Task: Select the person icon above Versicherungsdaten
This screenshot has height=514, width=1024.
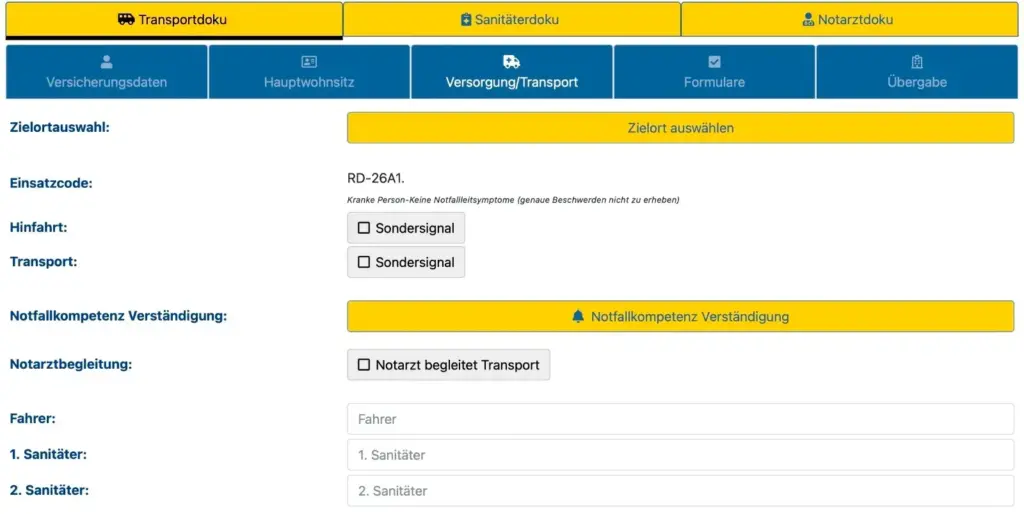Action: click(107, 62)
